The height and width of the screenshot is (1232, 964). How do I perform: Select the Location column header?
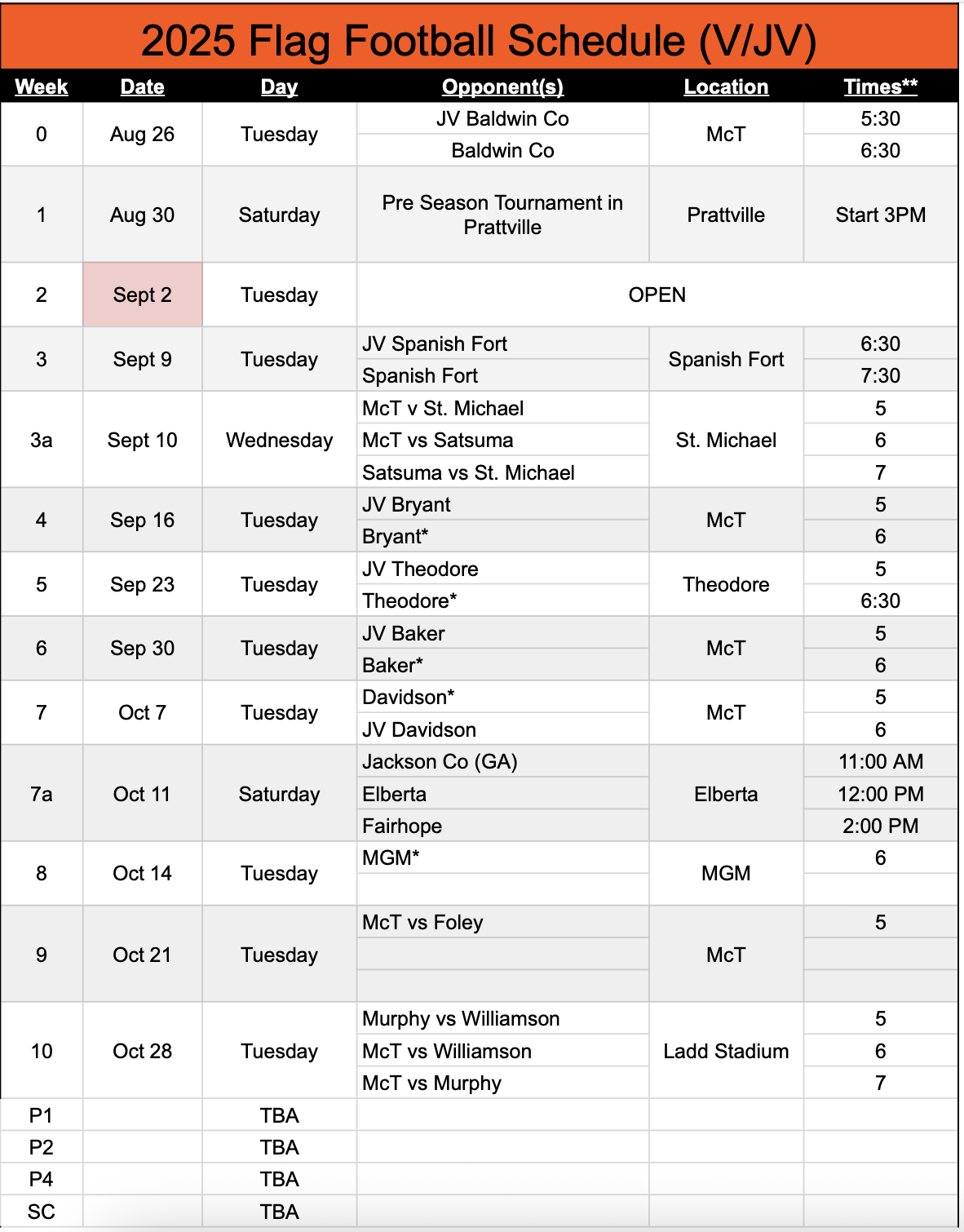[x=726, y=86]
